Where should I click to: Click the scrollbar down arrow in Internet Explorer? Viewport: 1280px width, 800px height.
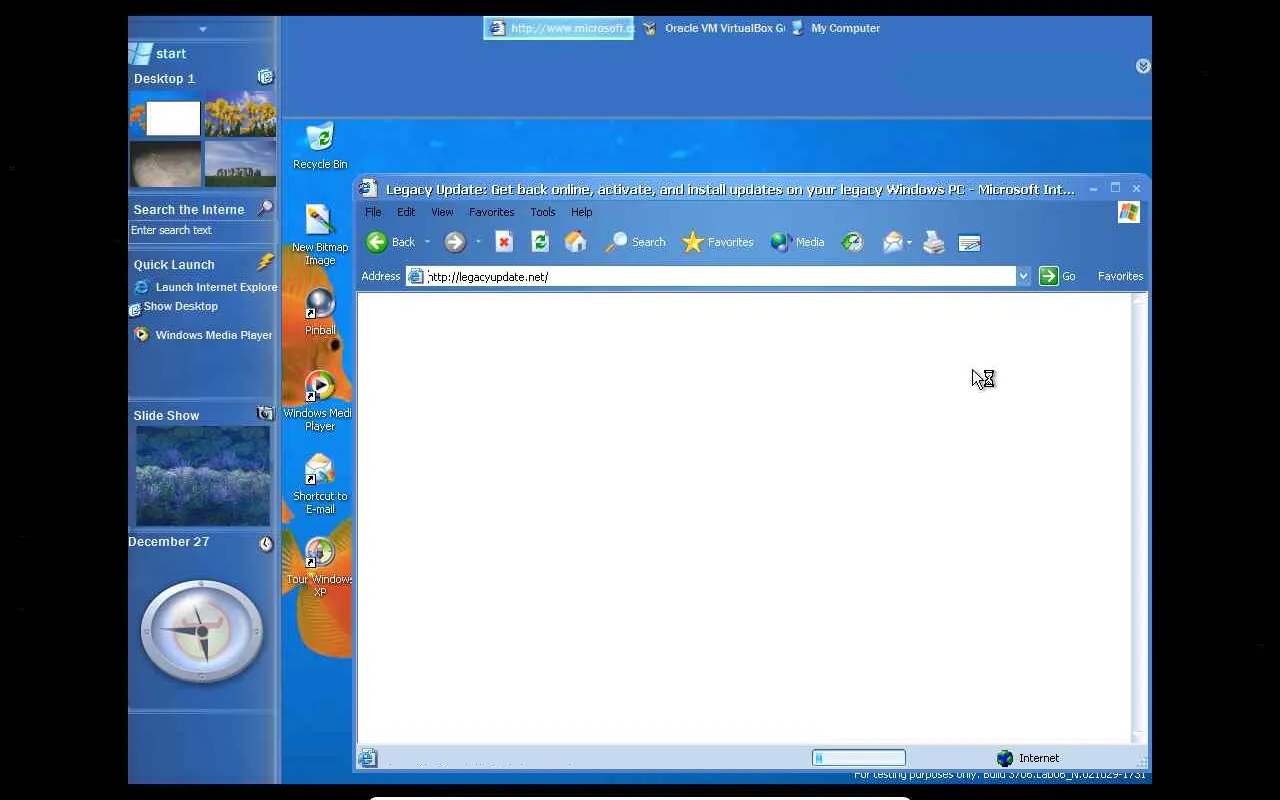coord(1138,736)
